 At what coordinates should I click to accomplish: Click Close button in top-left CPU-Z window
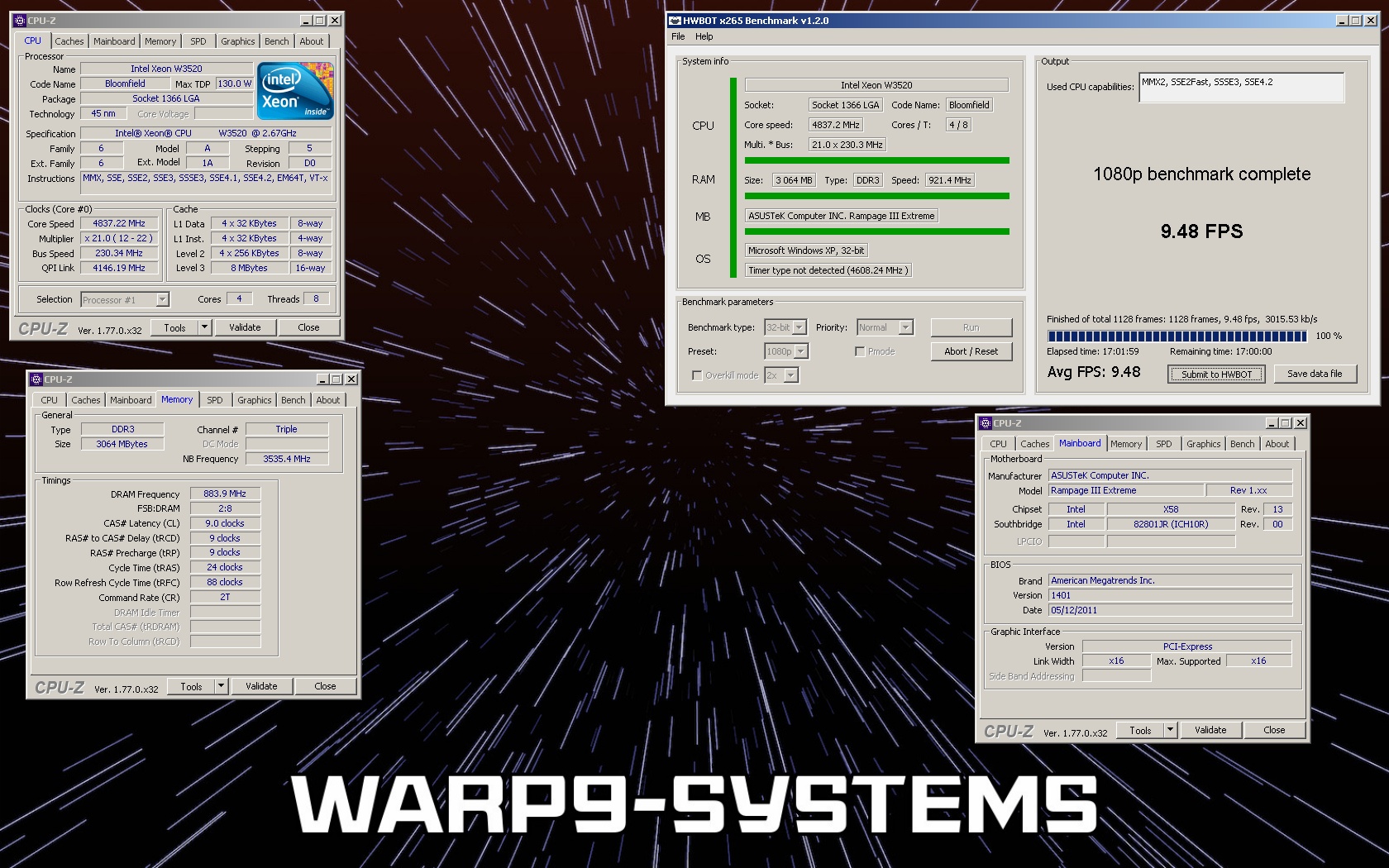[x=308, y=327]
